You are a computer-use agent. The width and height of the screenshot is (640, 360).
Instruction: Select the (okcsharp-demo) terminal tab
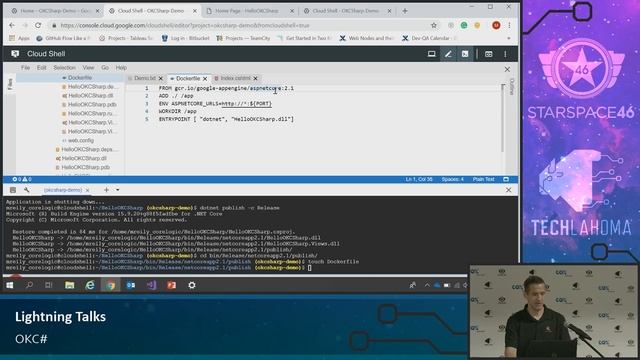63,190
